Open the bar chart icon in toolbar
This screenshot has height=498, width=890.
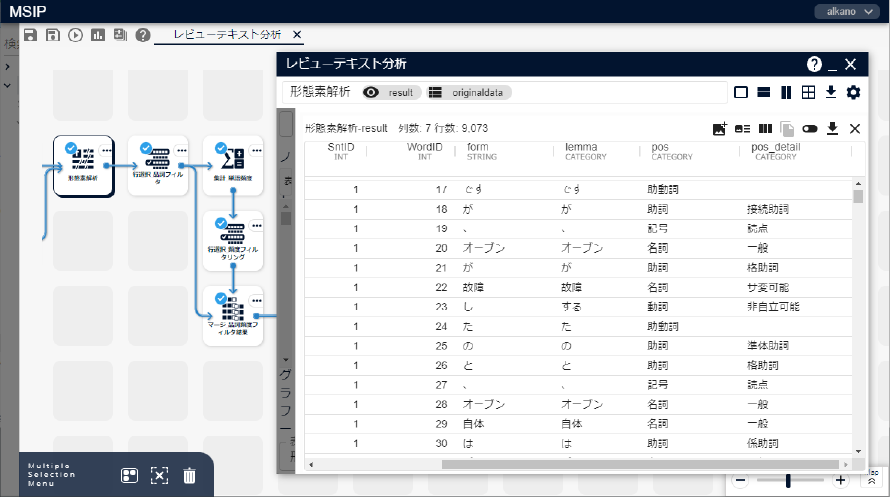98,35
